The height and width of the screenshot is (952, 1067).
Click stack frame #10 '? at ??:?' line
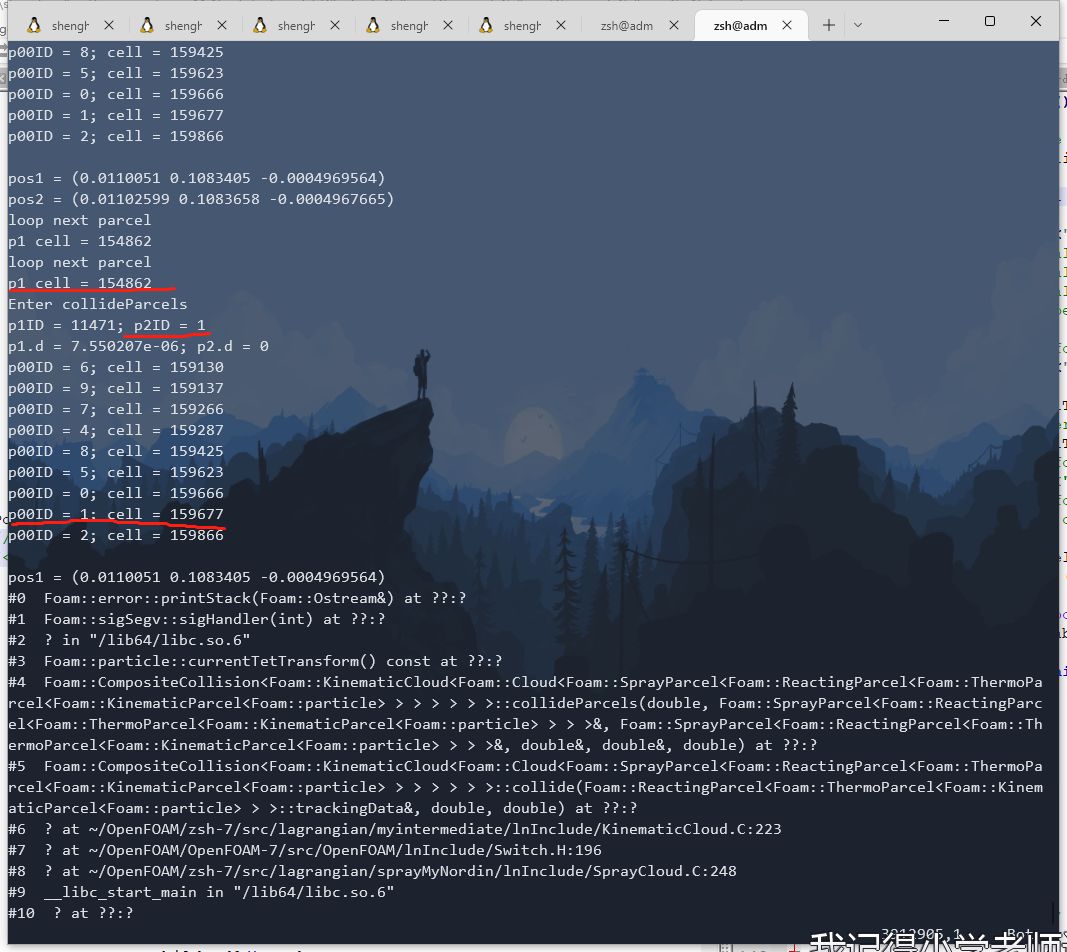click(71, 914)
